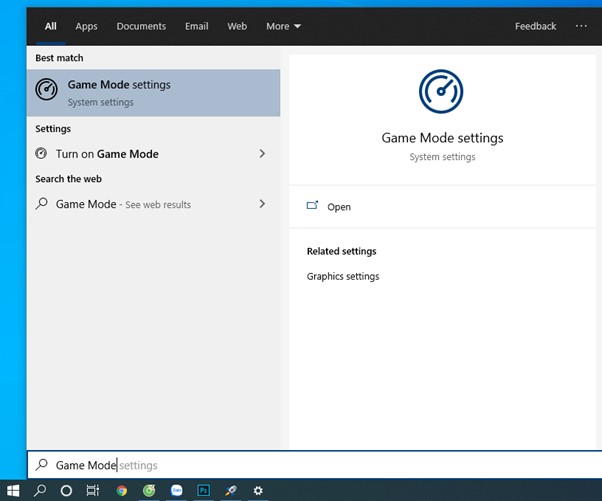The height and width of the screenshot is (501, 602).
Task: Click the Game Mode search input field
Action: click(x=315, y=465)
